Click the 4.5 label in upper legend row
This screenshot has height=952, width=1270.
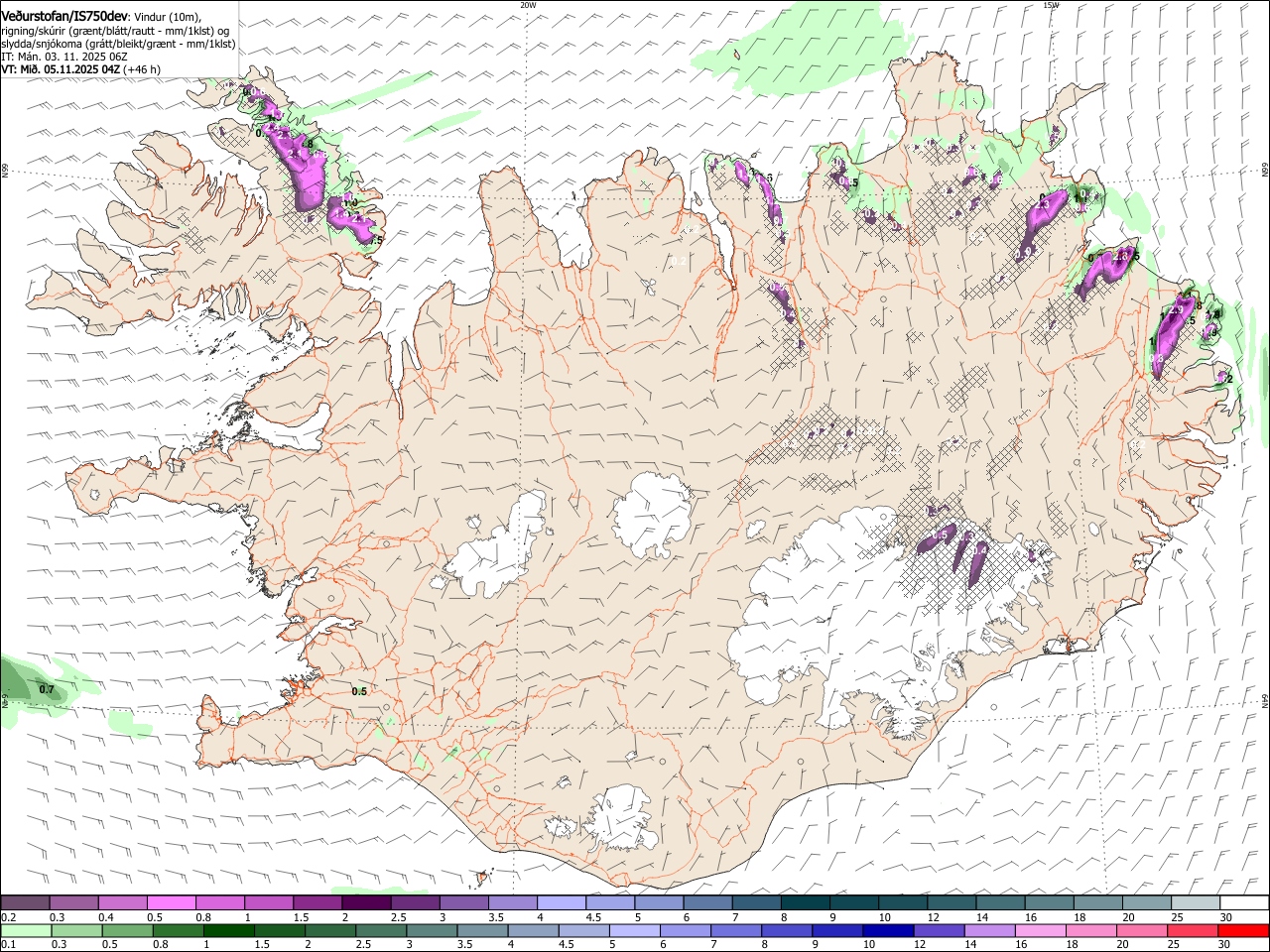tap(593, 917)
